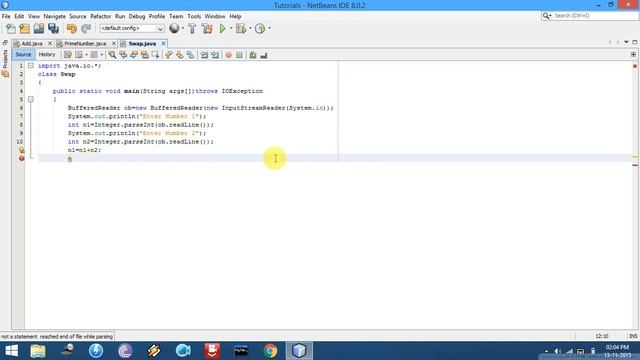The width and height of the screenshot is (640, 360).
Task: Open the default config dropdown
Action: (x=131, y=29)
